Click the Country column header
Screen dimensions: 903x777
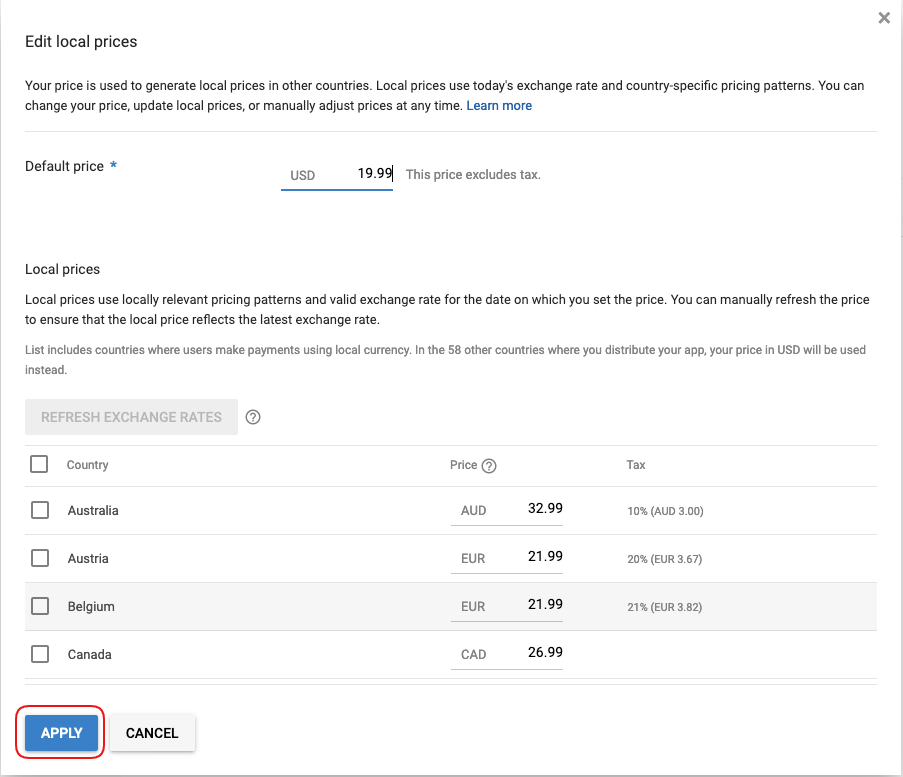88,465
